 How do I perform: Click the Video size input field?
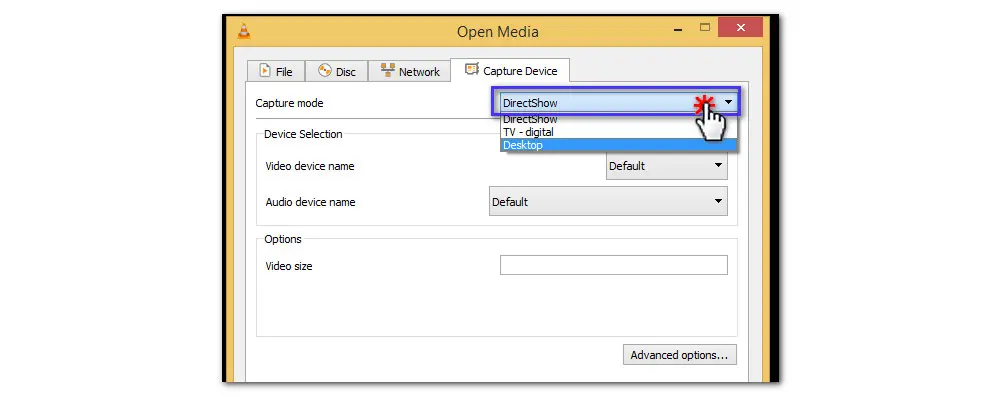pos(614,265)
